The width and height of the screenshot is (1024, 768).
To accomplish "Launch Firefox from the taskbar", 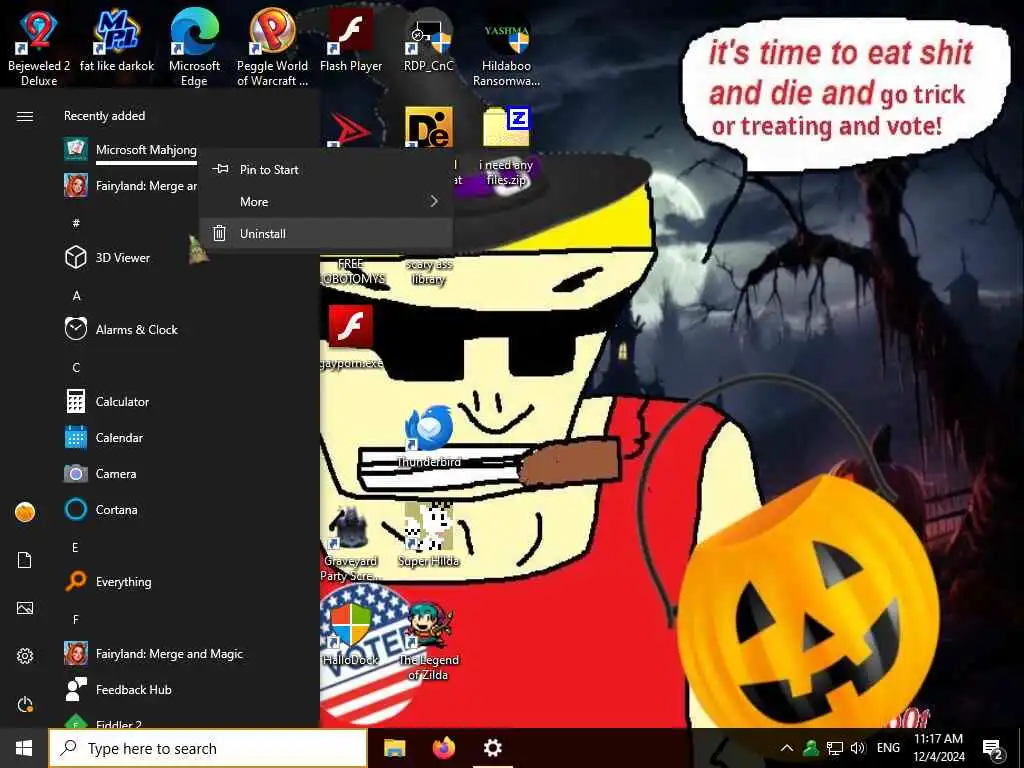I will (x=444, y=748).
